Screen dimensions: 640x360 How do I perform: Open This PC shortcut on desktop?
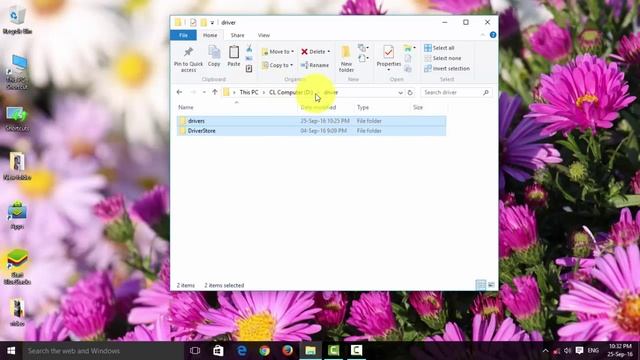[17, 72]
